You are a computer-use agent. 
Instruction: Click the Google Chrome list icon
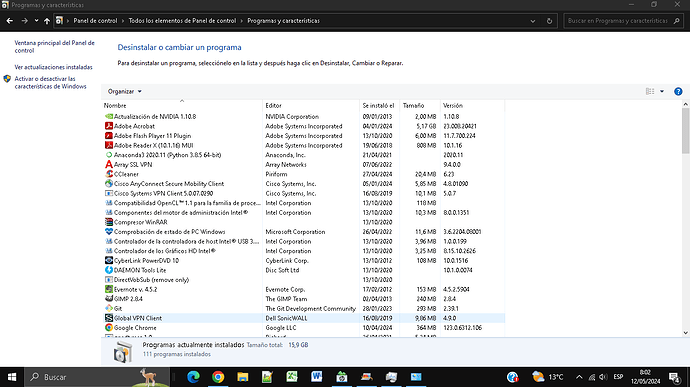pos(109,328)
